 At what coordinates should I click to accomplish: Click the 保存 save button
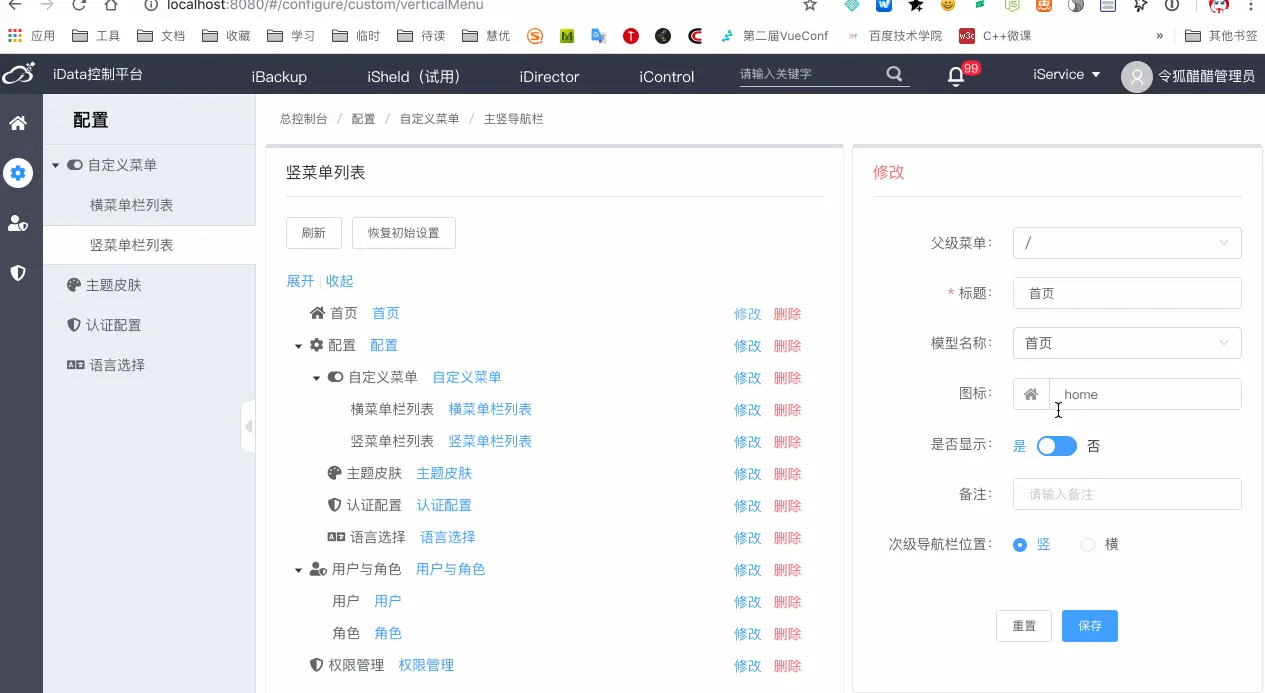[1089, 626]
